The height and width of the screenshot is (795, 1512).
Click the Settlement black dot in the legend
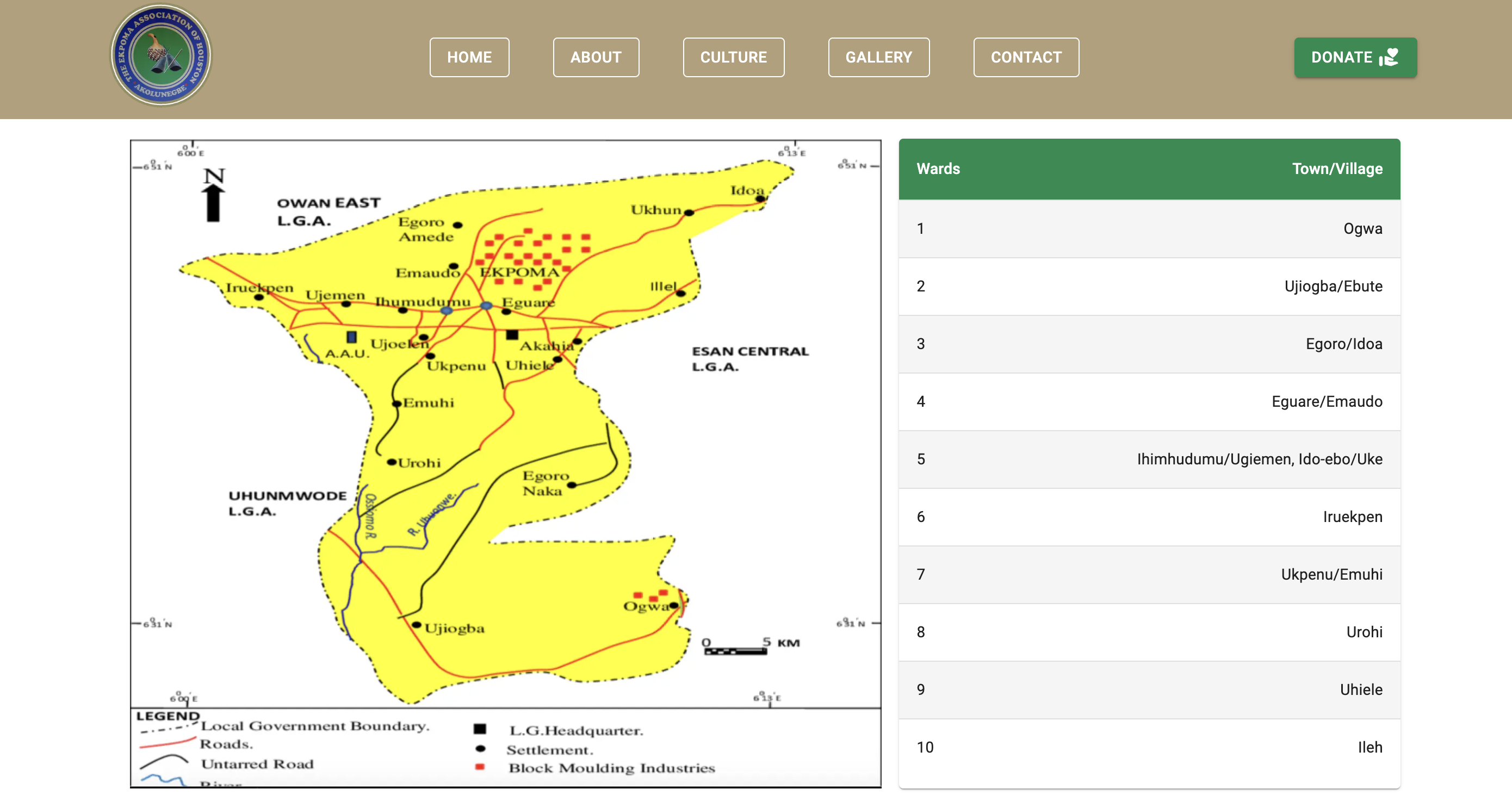(480, 749)
